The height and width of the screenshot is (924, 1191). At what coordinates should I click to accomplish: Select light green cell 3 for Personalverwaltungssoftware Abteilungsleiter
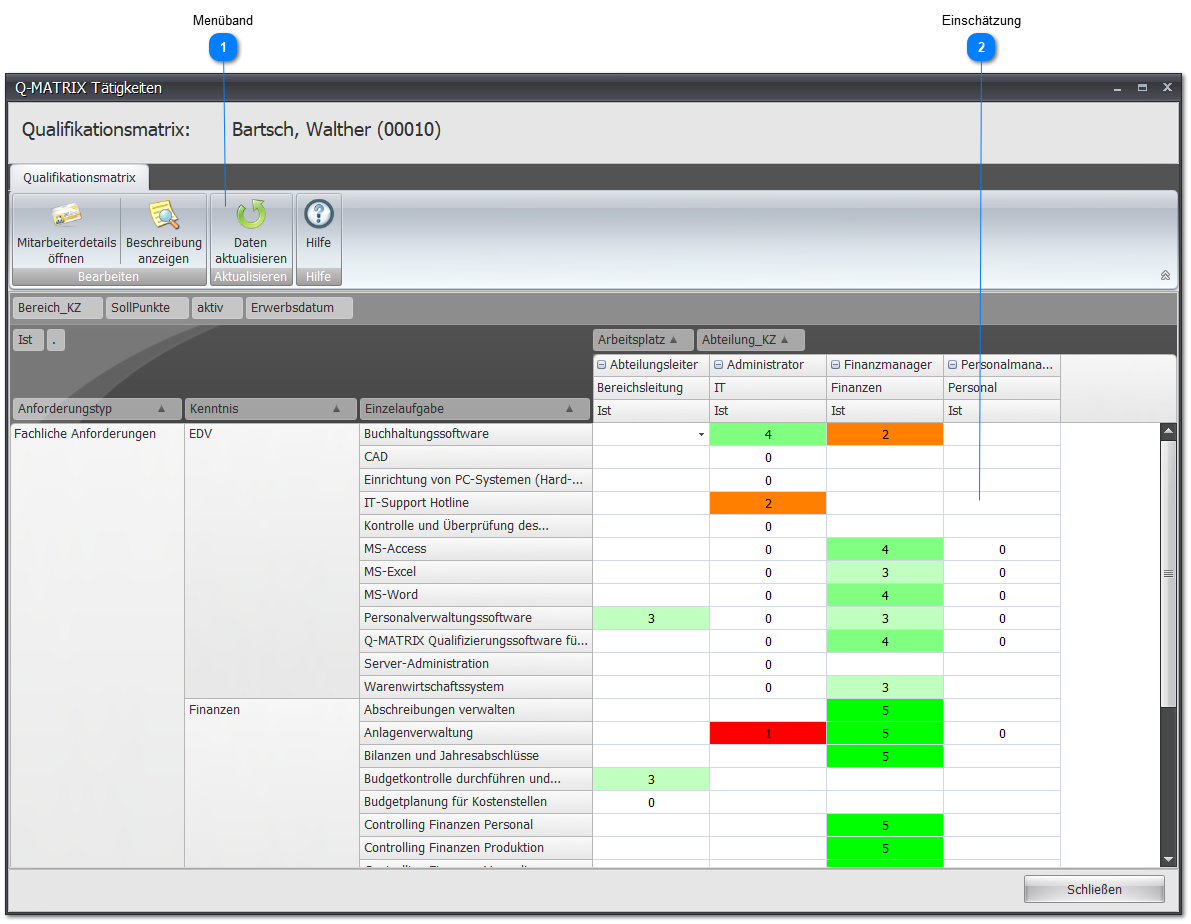pyautogui.click(x=651, y=619)
